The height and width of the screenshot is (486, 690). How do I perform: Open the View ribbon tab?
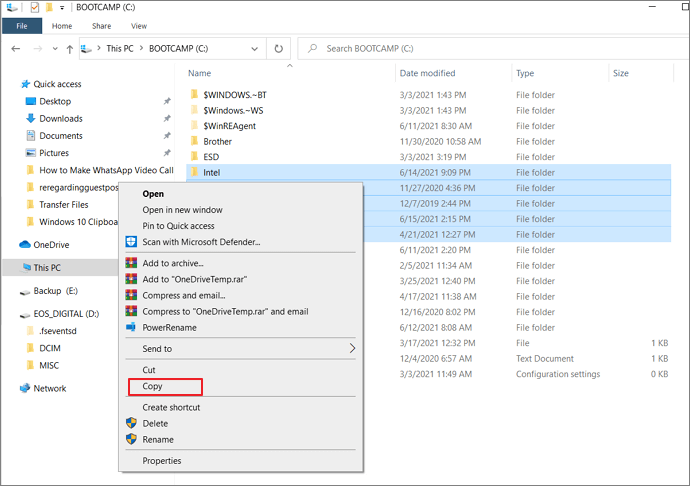(x=138, y=25)
